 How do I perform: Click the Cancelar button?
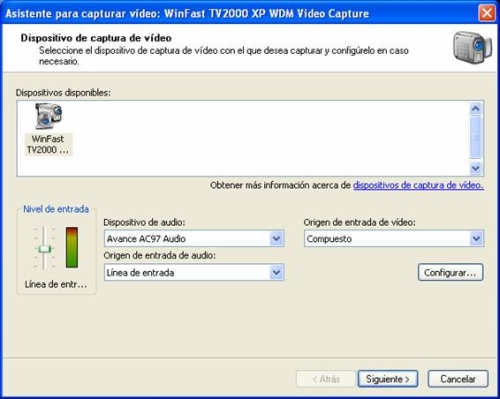(458, 379)
